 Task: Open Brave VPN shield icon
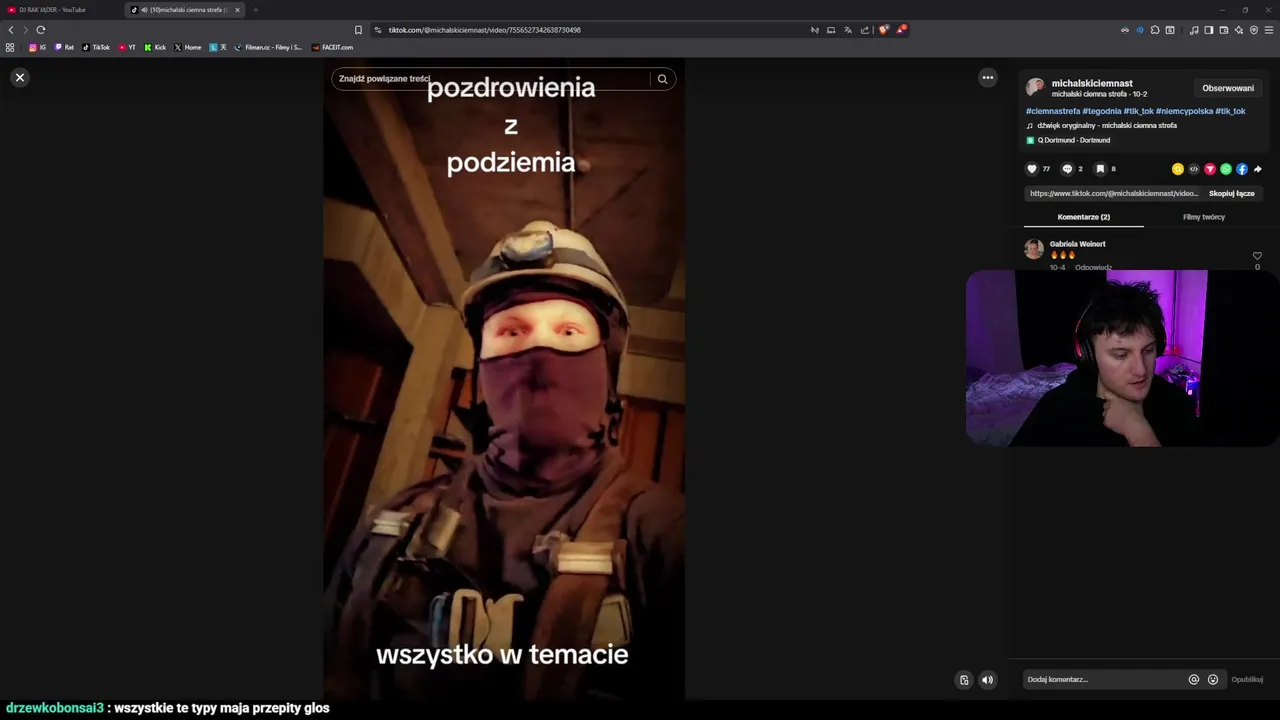(x=1254, y=30)
